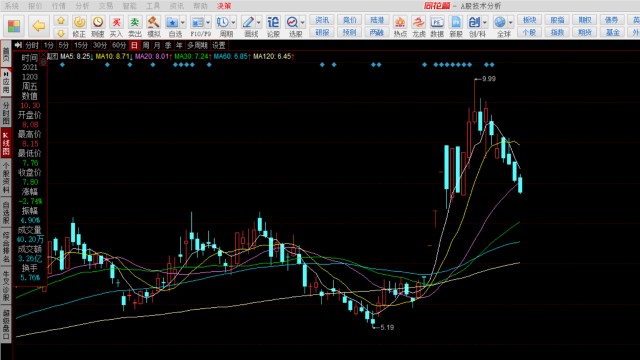Open the 卖出 sell icon
Viewport: 640px width, 360px height.
pos(135,26)
